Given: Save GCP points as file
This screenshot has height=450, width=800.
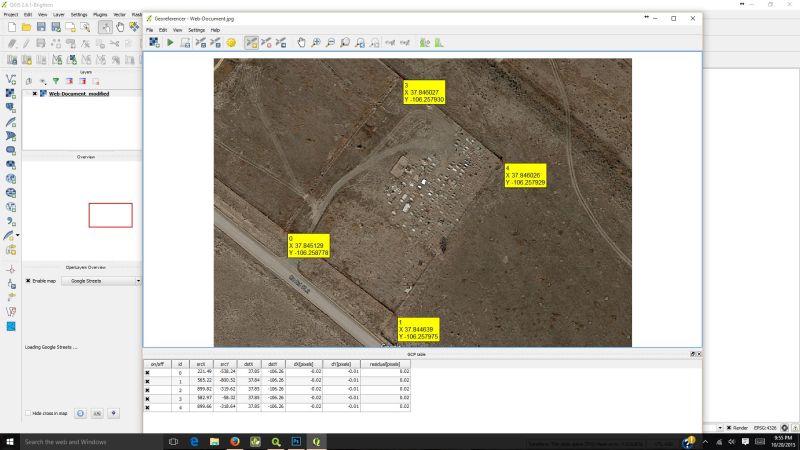Looking at the screenshot, I should pos(215,43).
